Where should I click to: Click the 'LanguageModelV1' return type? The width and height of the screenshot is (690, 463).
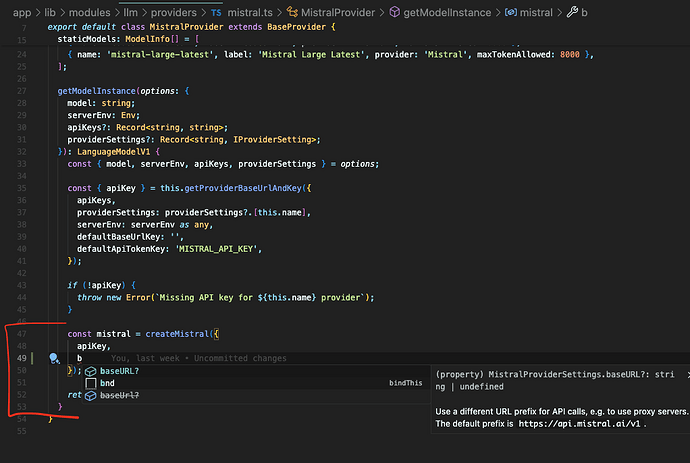(114, 152)
